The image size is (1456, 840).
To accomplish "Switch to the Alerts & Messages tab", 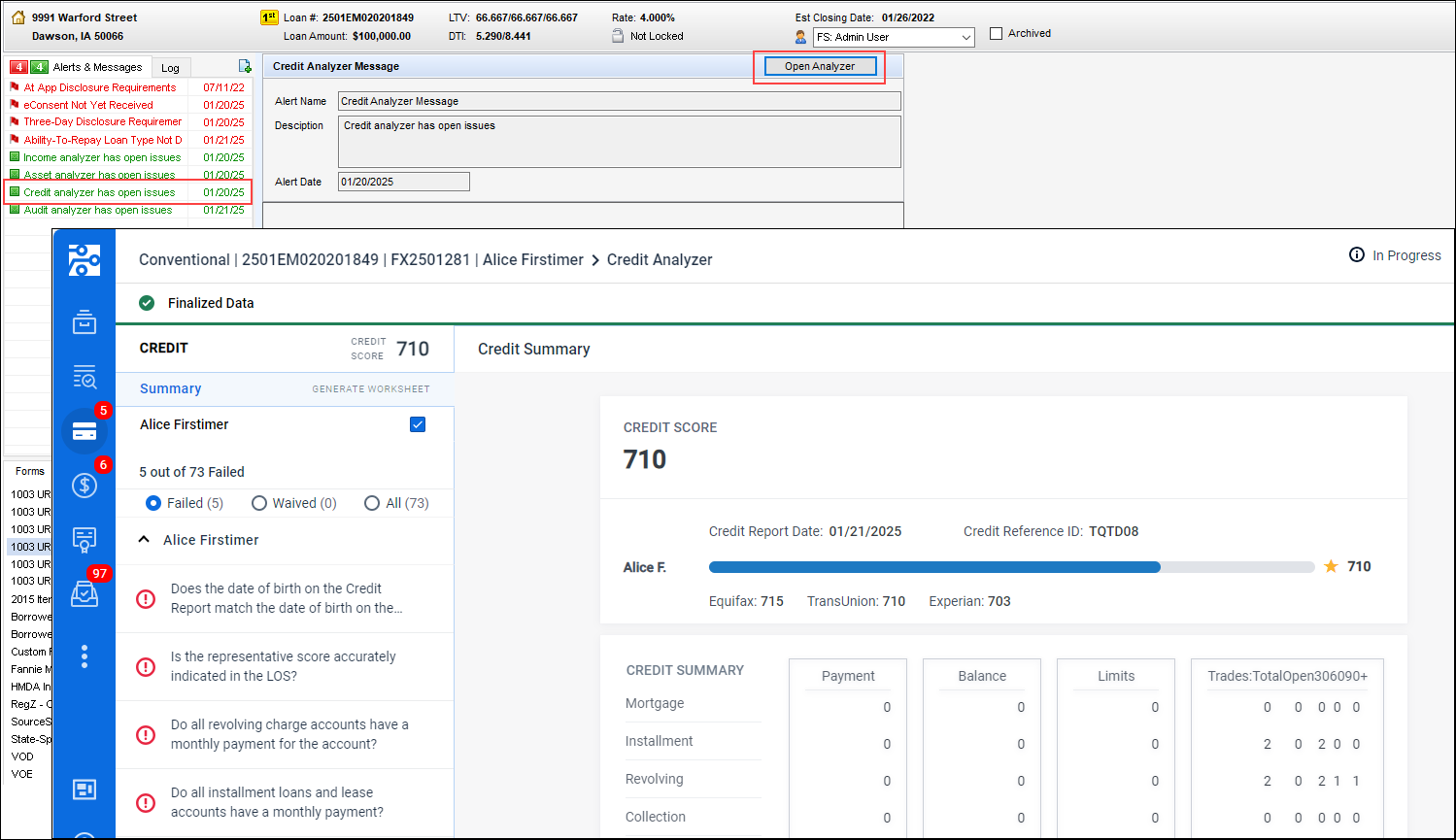I will [x=97, y=67].
